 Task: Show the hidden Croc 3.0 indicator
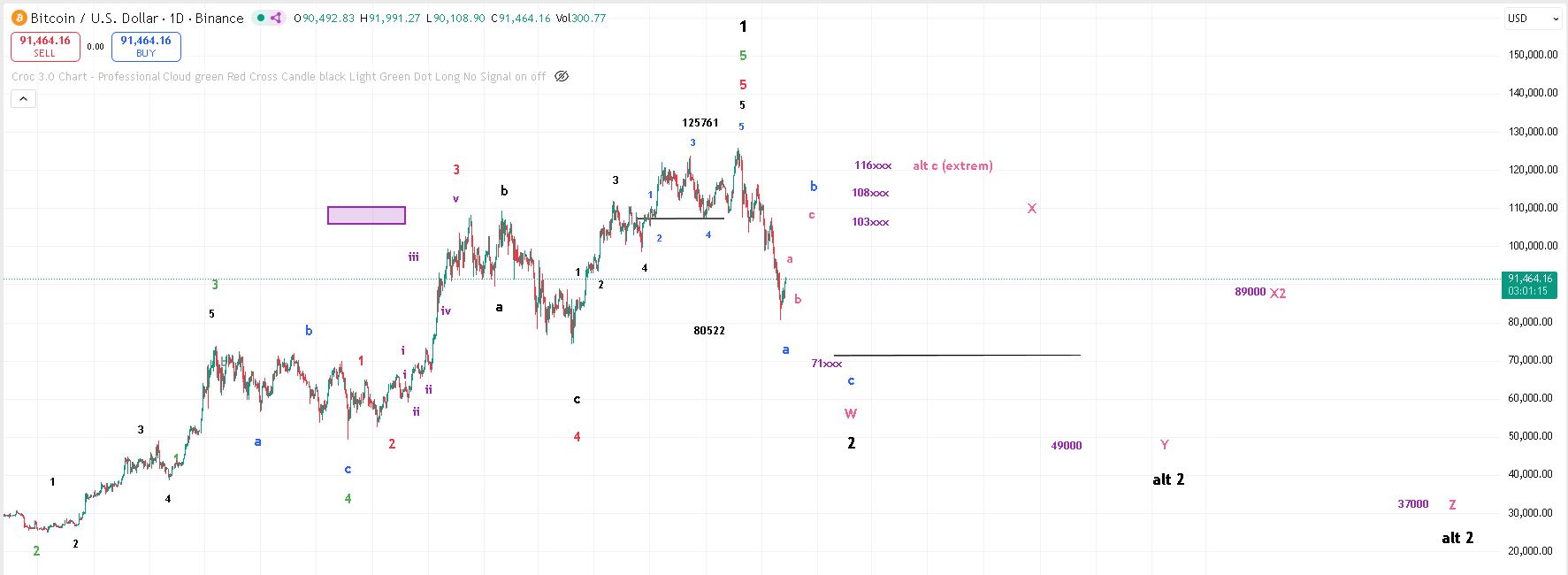coord(562,76)
